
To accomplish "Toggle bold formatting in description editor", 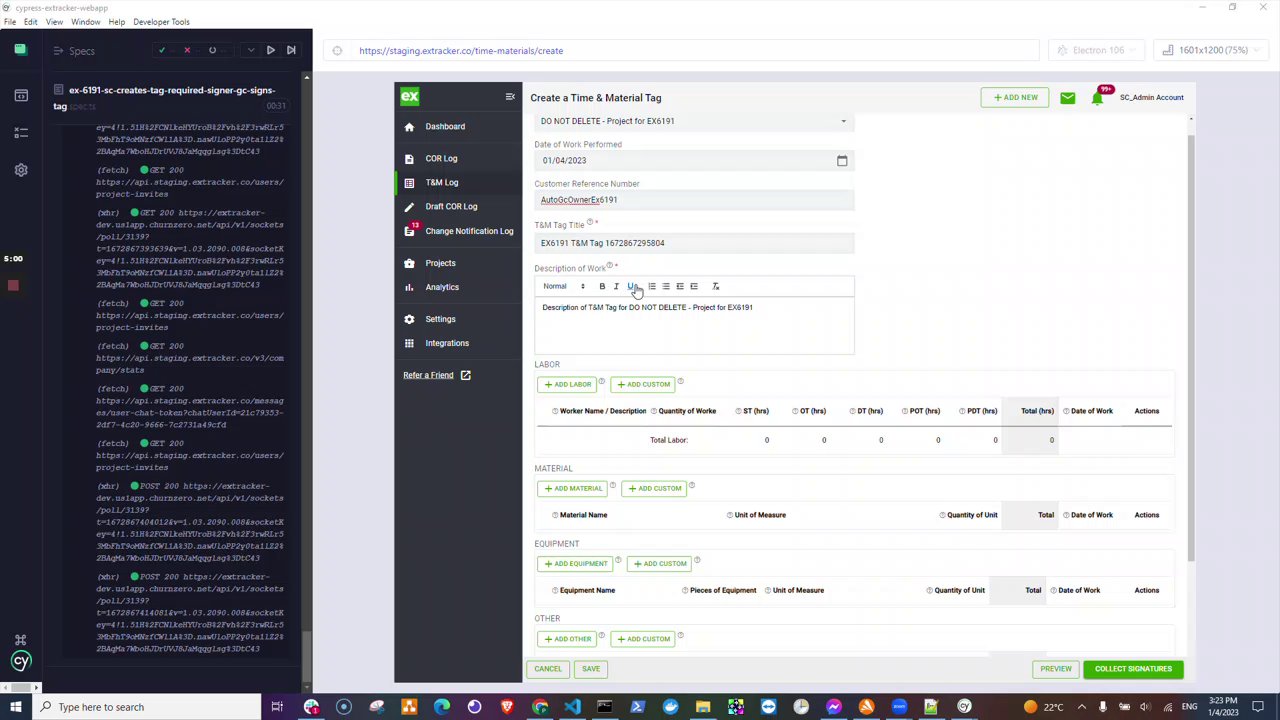I will pos(602,286).
